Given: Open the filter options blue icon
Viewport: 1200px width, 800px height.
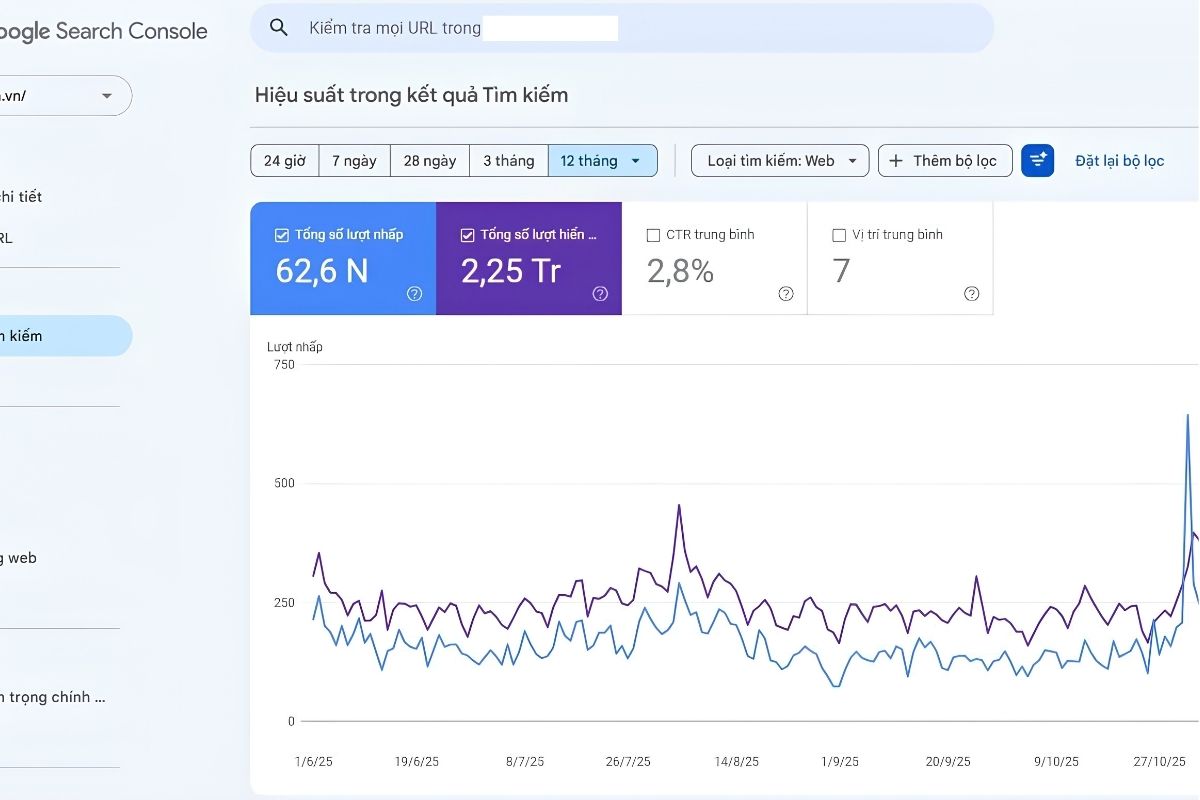Looking at the screenshot, I should coord(1038,160).
